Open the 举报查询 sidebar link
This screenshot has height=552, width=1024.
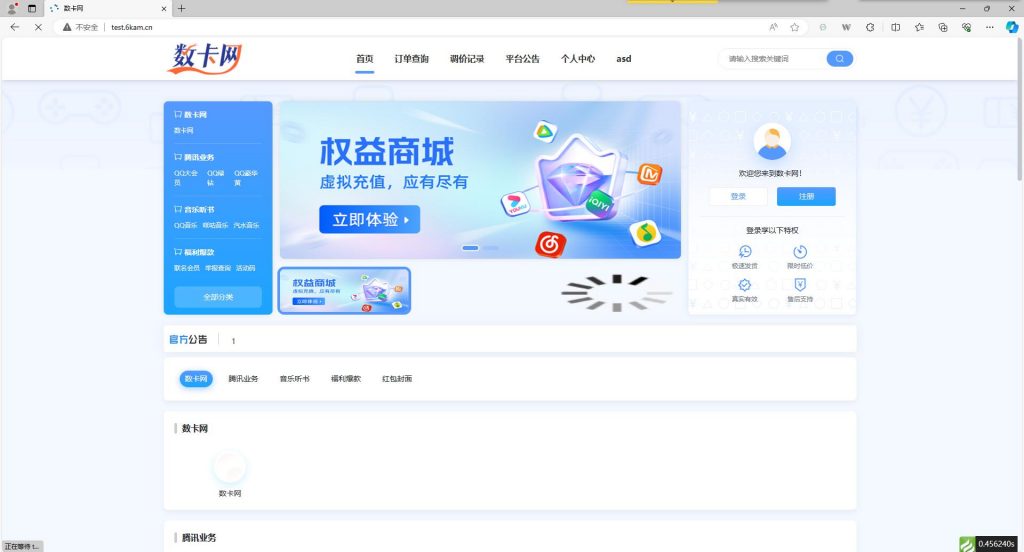pos(217,268)
